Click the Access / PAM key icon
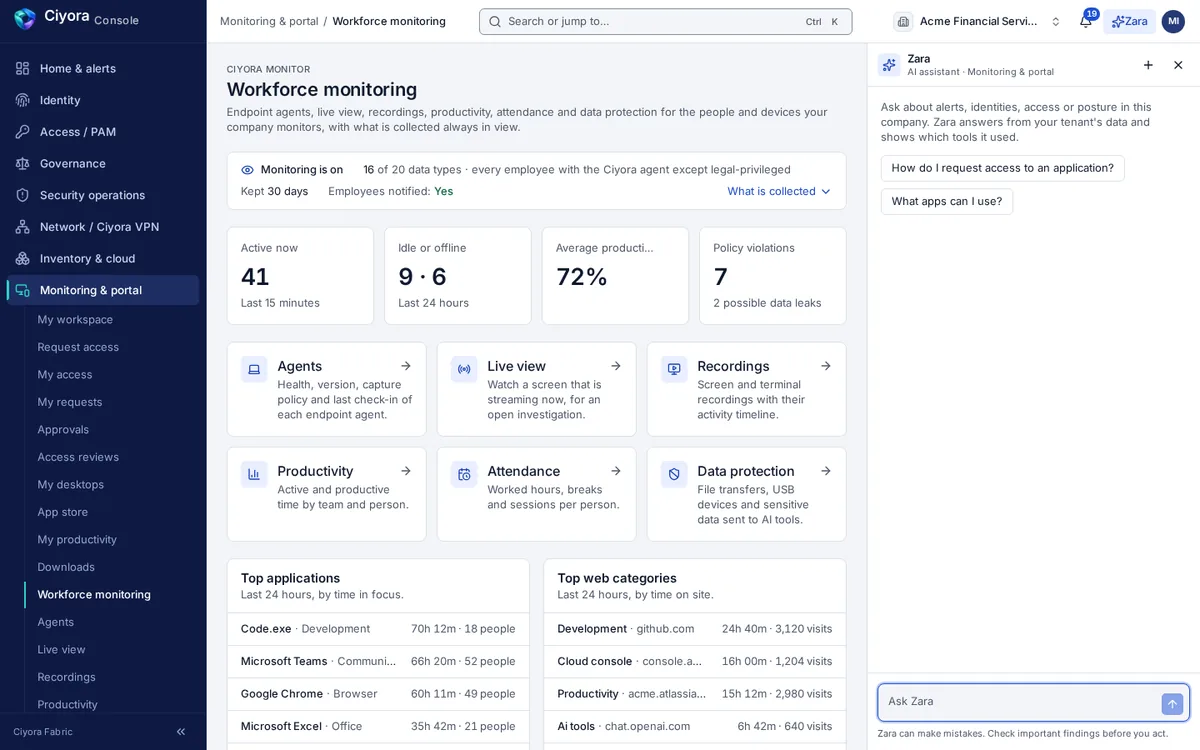1200x750 pixels. [22, 132]
